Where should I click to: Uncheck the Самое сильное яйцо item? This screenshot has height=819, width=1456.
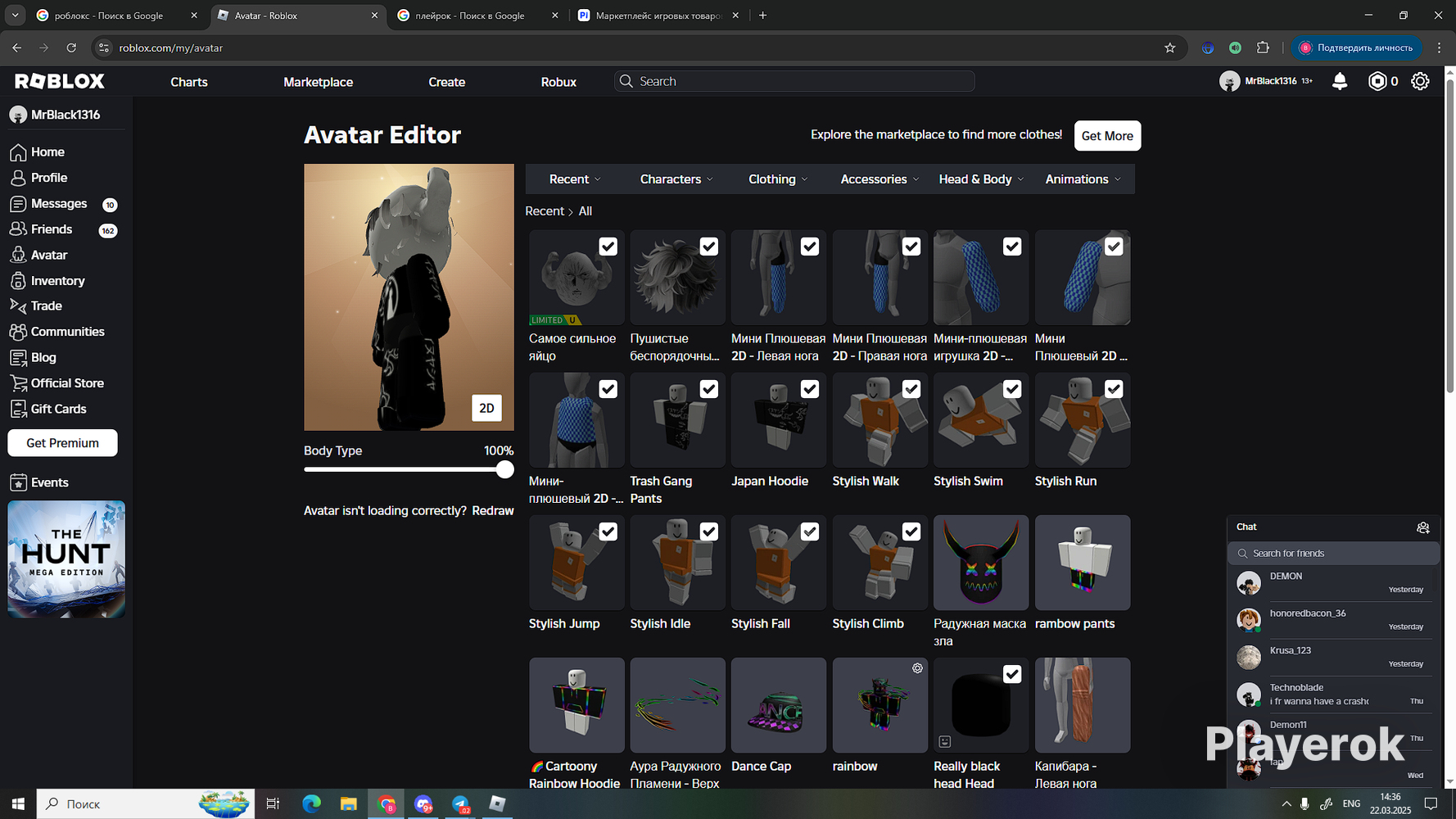coord(608,247)
